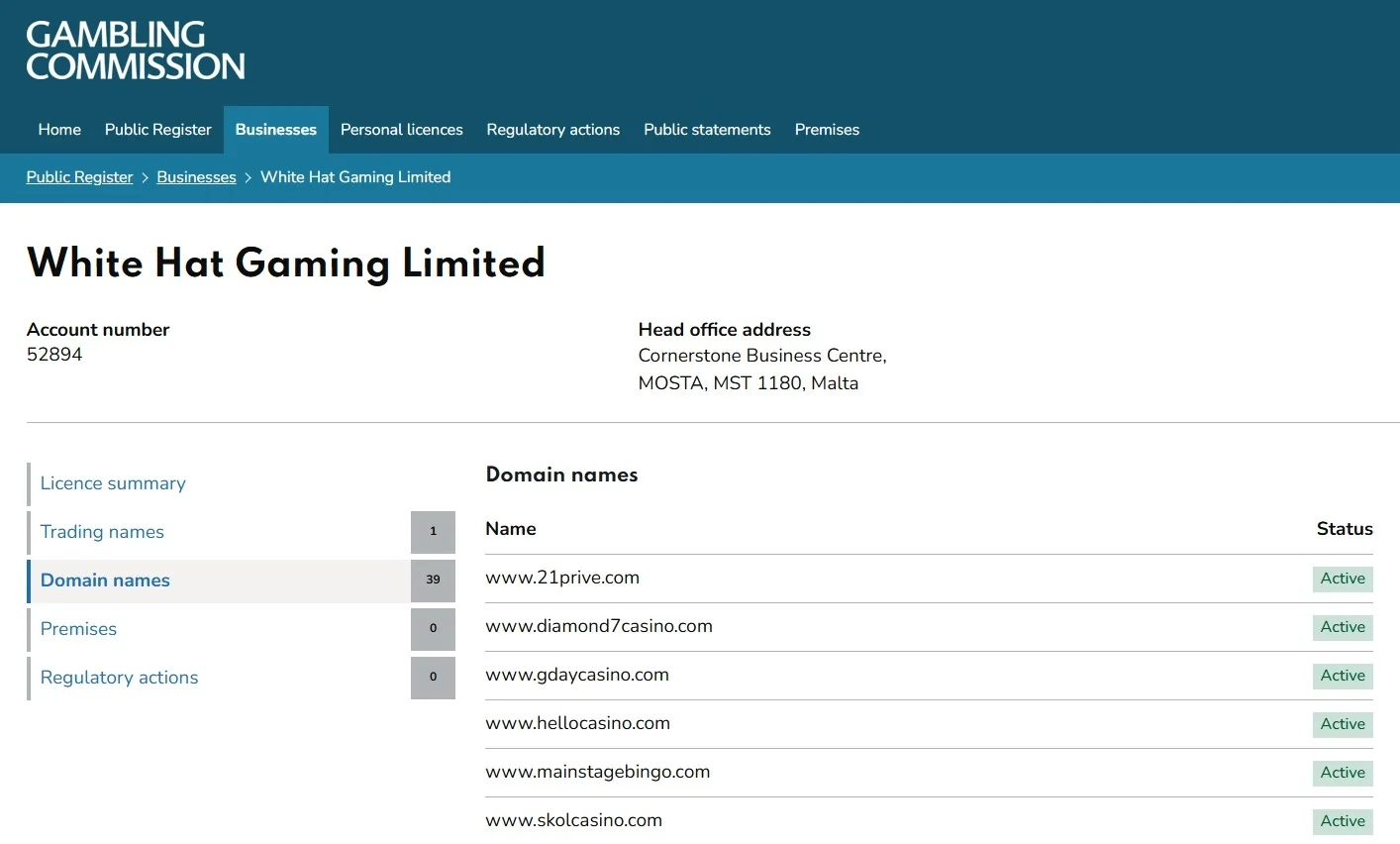This screenshot has width=1400, height=844.
Task: Click White Hat Gaming Limited breadcrumb text
Action: (355, 177)
